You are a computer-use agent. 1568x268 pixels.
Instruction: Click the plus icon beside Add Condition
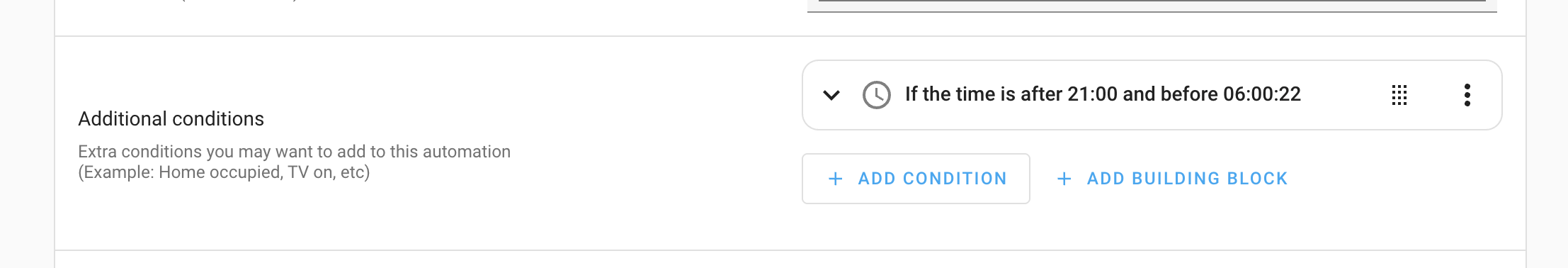836,179
